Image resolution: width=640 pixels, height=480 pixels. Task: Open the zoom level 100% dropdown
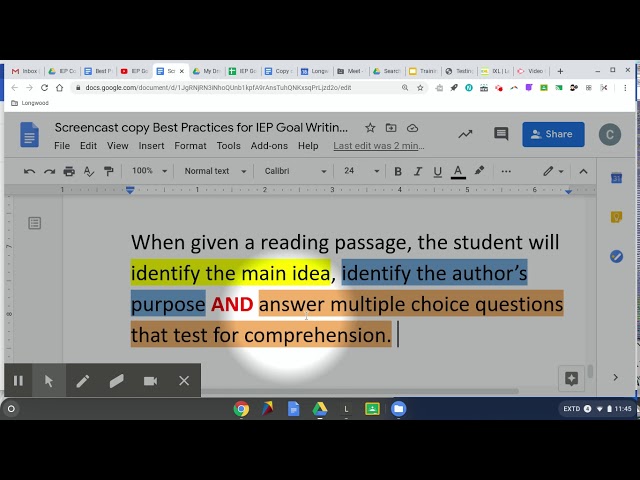149,171
